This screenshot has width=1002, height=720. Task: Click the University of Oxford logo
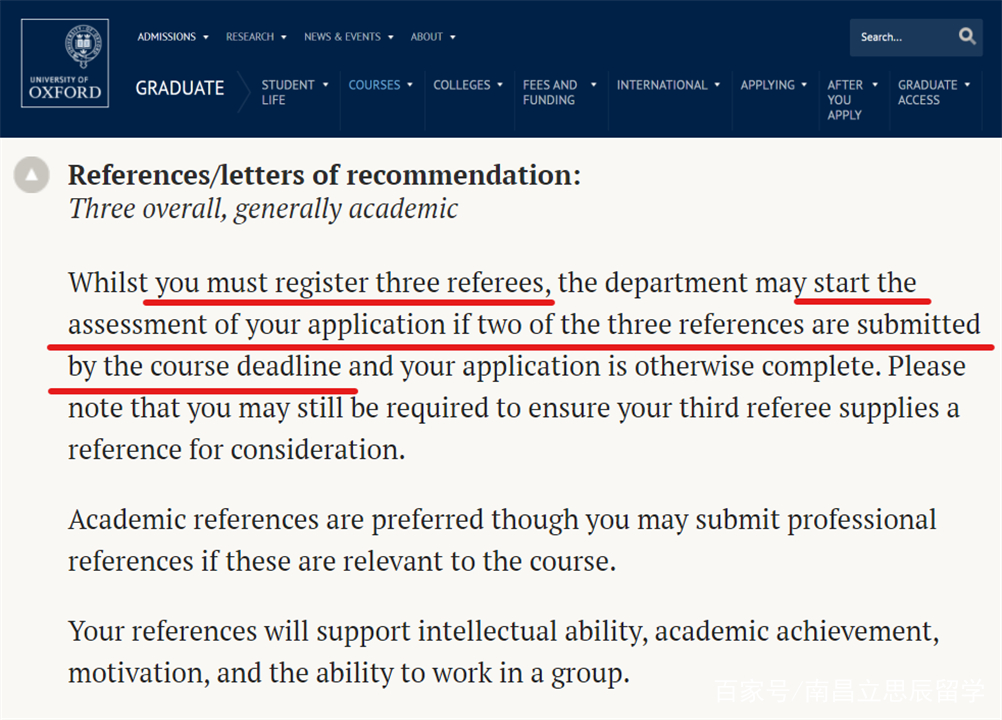tap(65, 63)
